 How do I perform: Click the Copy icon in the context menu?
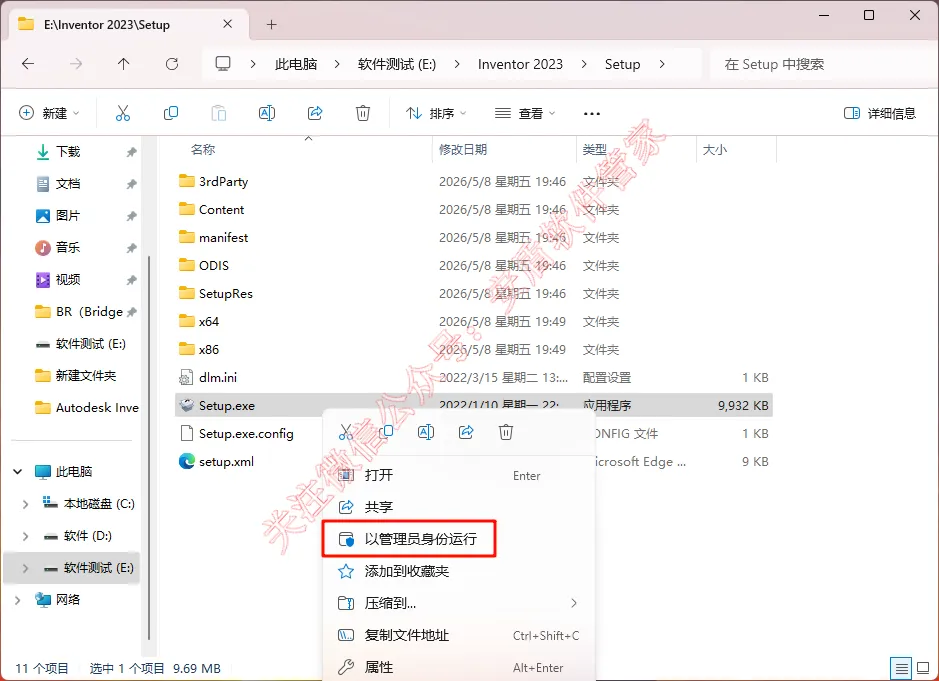[386, 432]
